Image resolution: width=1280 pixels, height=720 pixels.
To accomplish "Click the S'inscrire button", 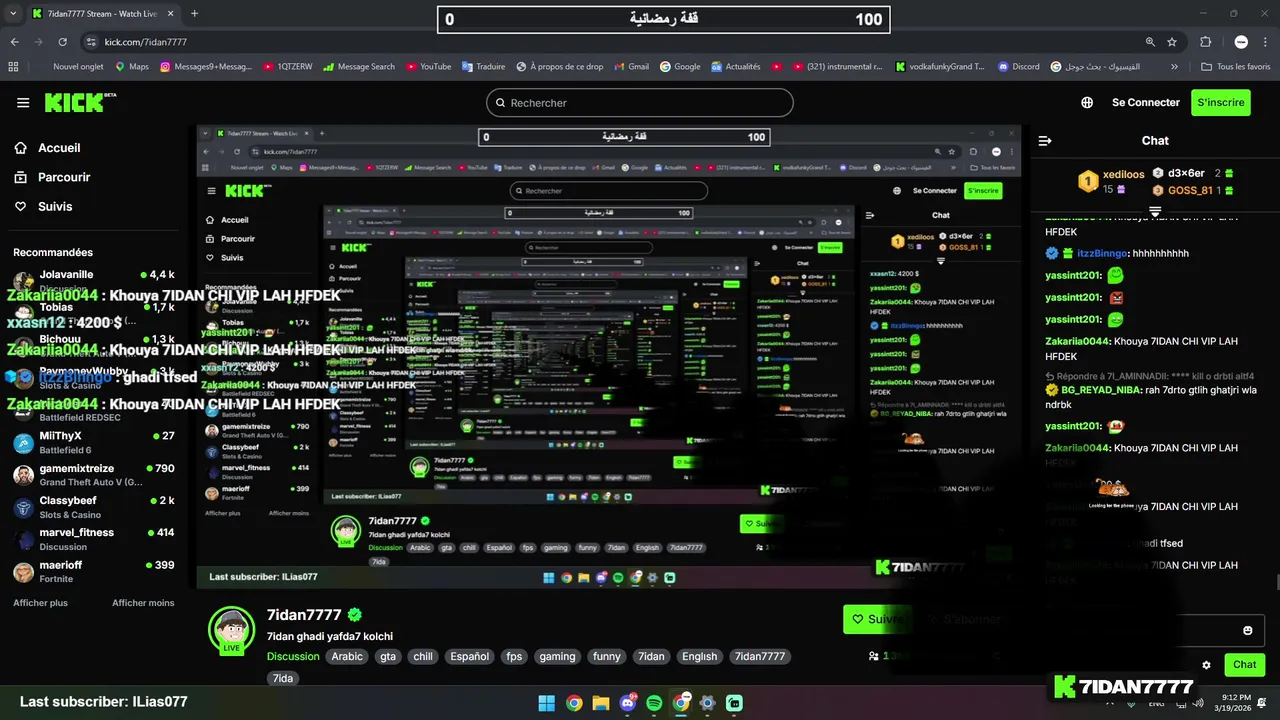I will 1221,103.
